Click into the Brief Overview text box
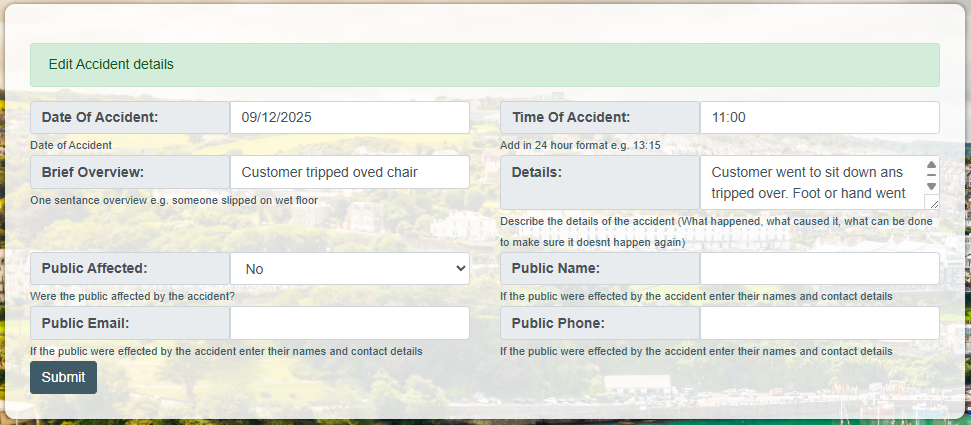 click(349, 172)
